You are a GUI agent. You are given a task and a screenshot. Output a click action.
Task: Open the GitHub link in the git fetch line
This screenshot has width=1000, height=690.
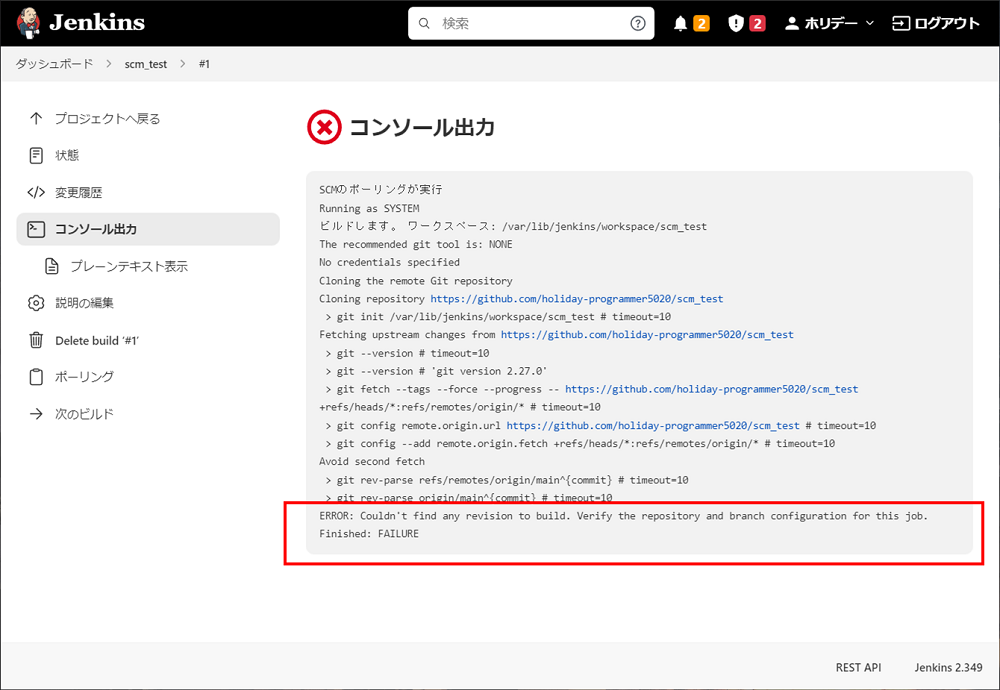[x=712, y=389]
